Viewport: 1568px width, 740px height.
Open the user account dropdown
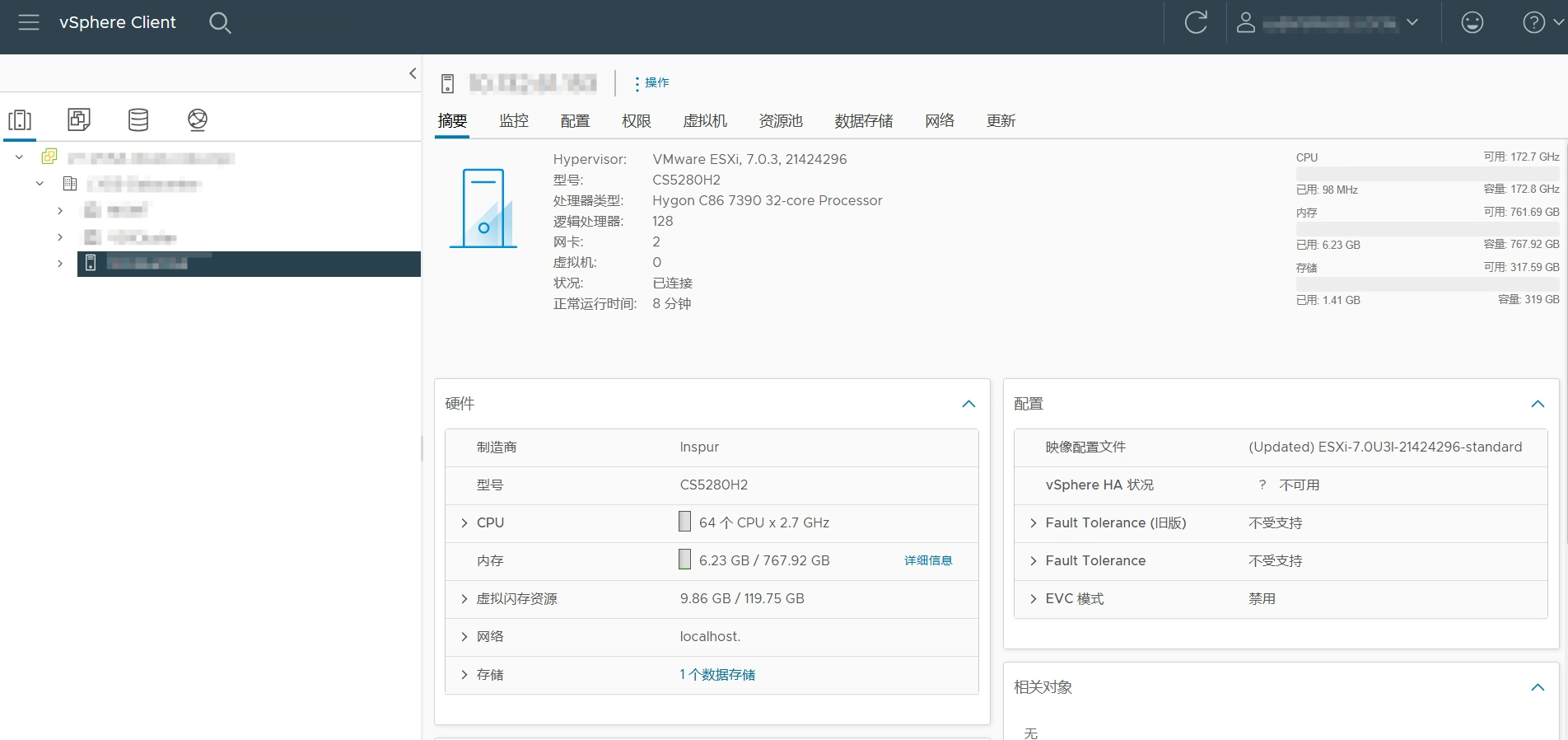(1328, 23)
